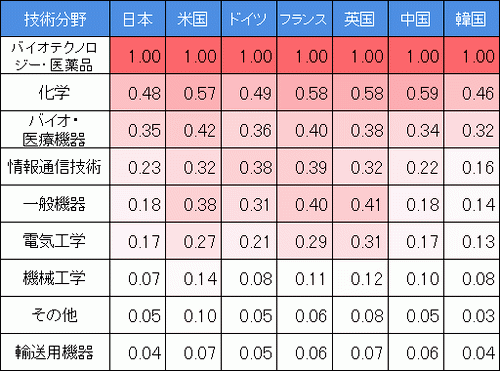Click the 韓国 column header
This screenshot has width=500, height=371.
point(472,19)
